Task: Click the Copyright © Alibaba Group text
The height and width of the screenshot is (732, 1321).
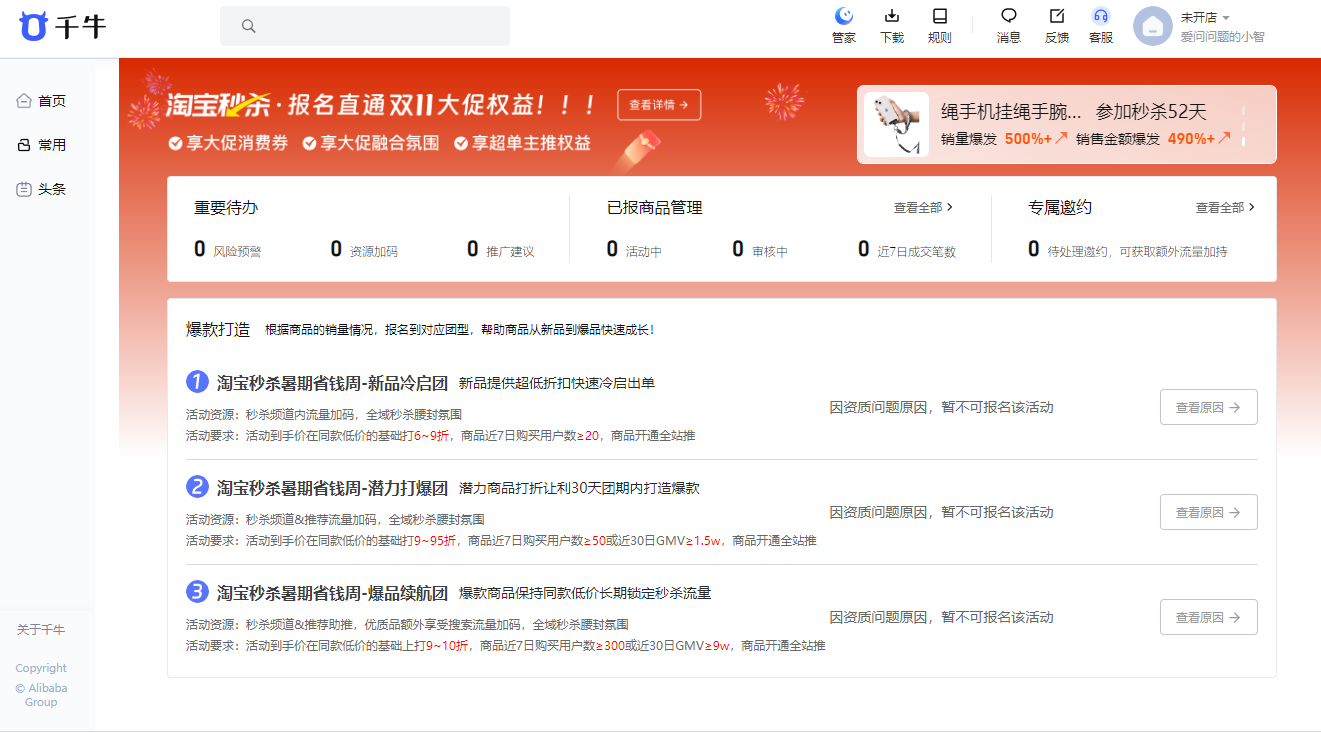Action: [41, 685]
